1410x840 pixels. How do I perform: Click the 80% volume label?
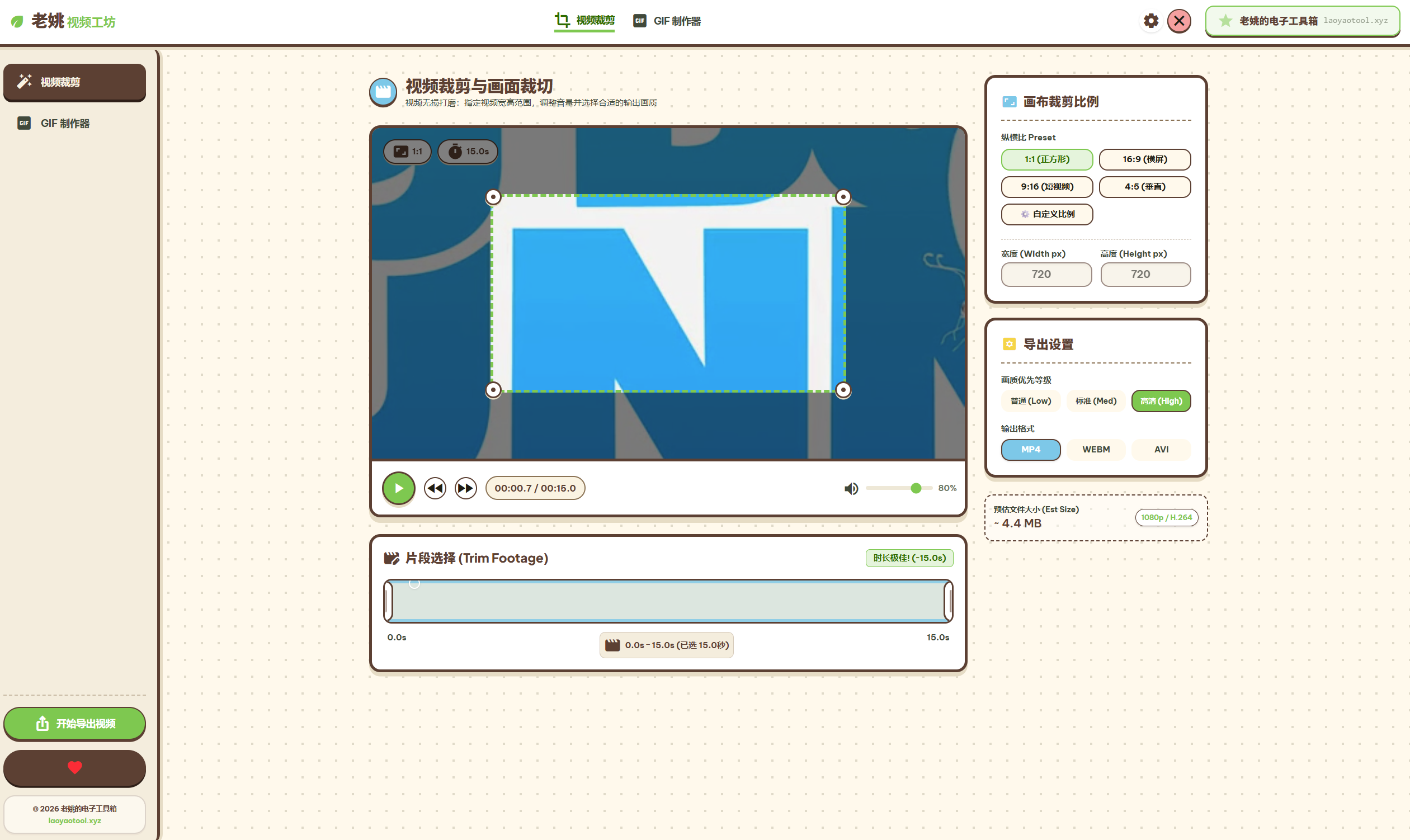pyautogui.click(x=947, y=488)
